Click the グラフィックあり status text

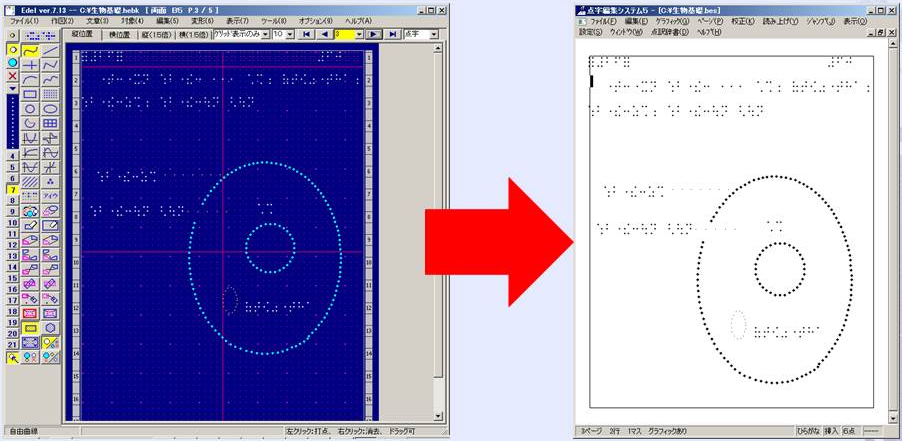tap(666, 431)
